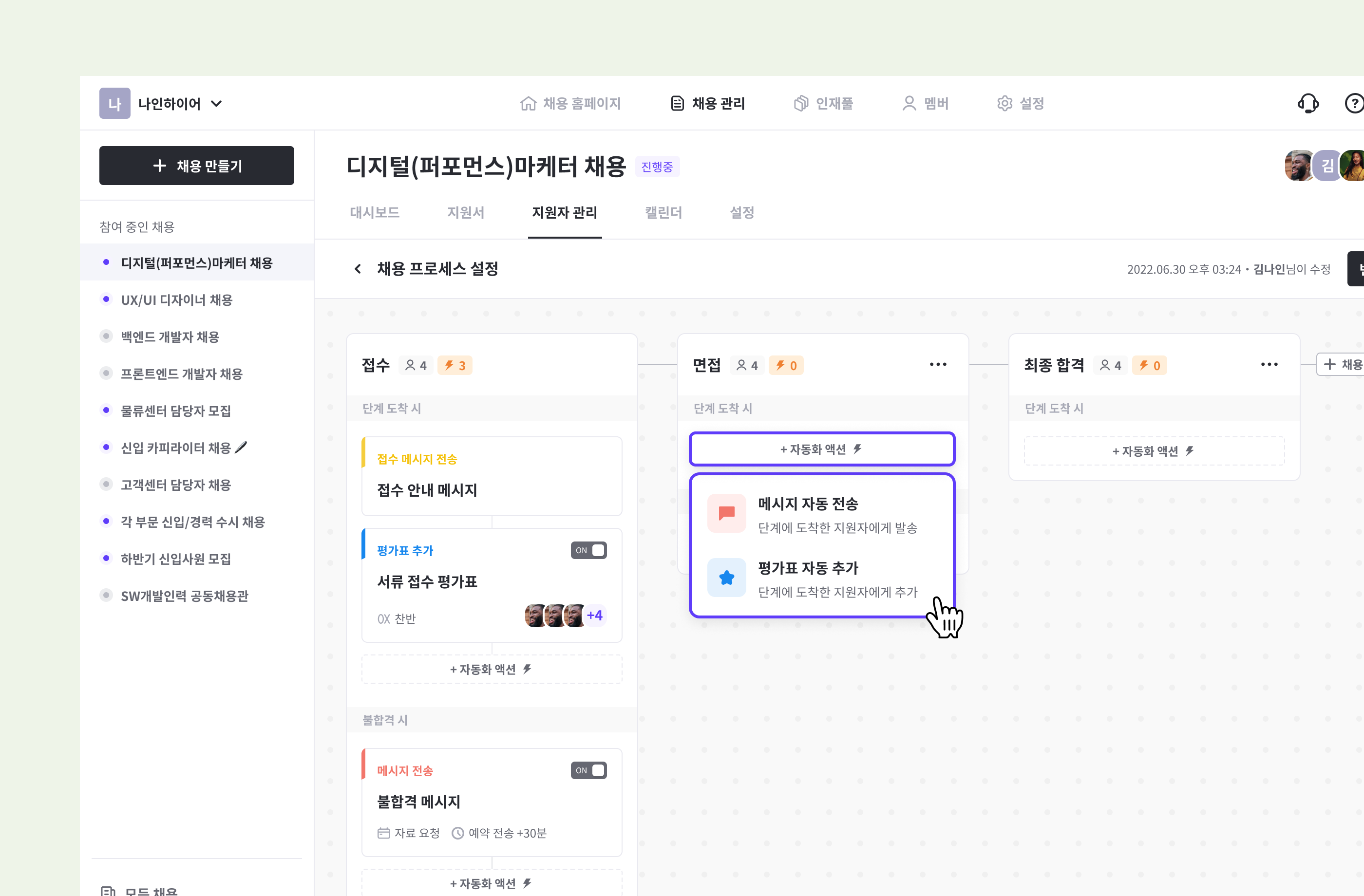
Task: Open the 불합격 메시지 card
Action: (492, 802)
